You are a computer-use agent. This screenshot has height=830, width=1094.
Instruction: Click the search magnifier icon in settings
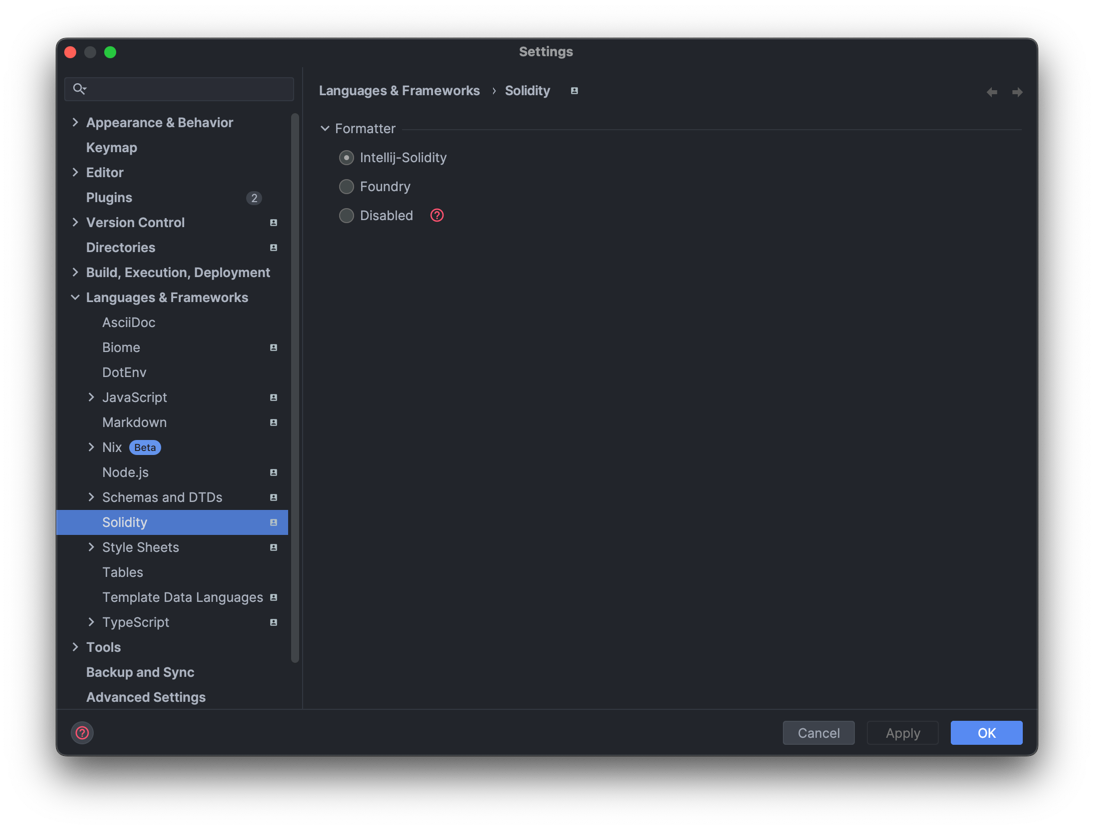click(x=80, y=89)
